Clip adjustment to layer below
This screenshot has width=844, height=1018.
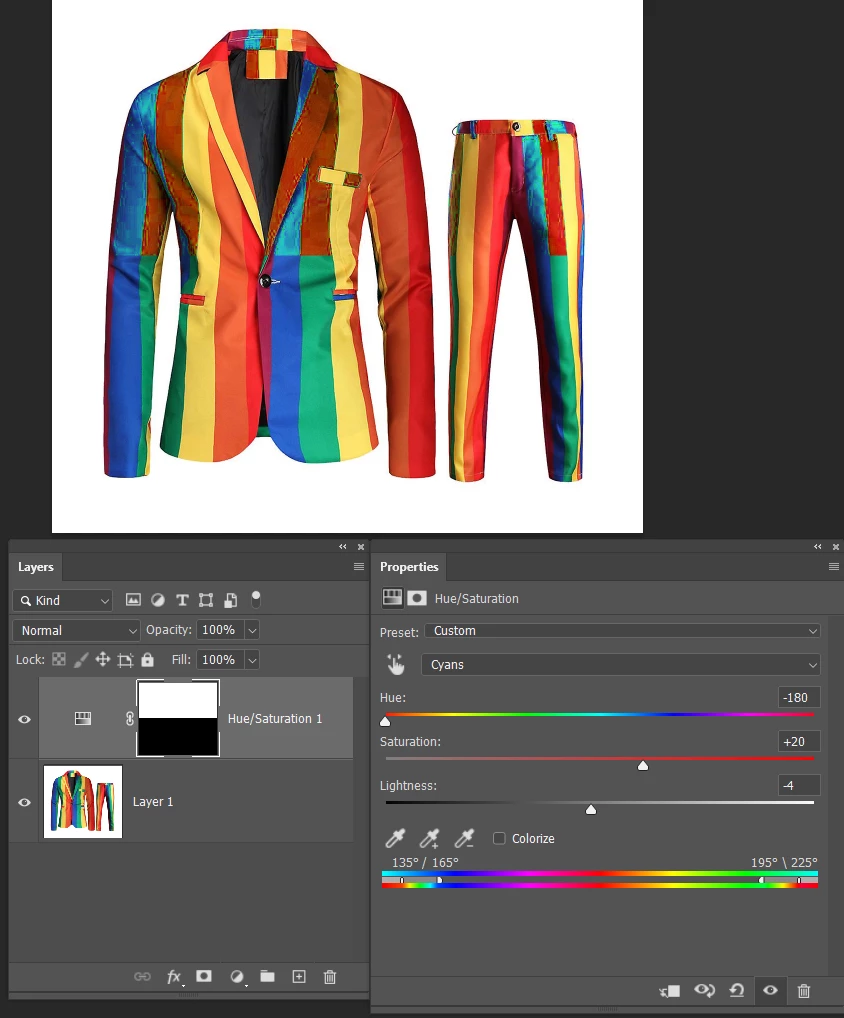tap(669, 991)
